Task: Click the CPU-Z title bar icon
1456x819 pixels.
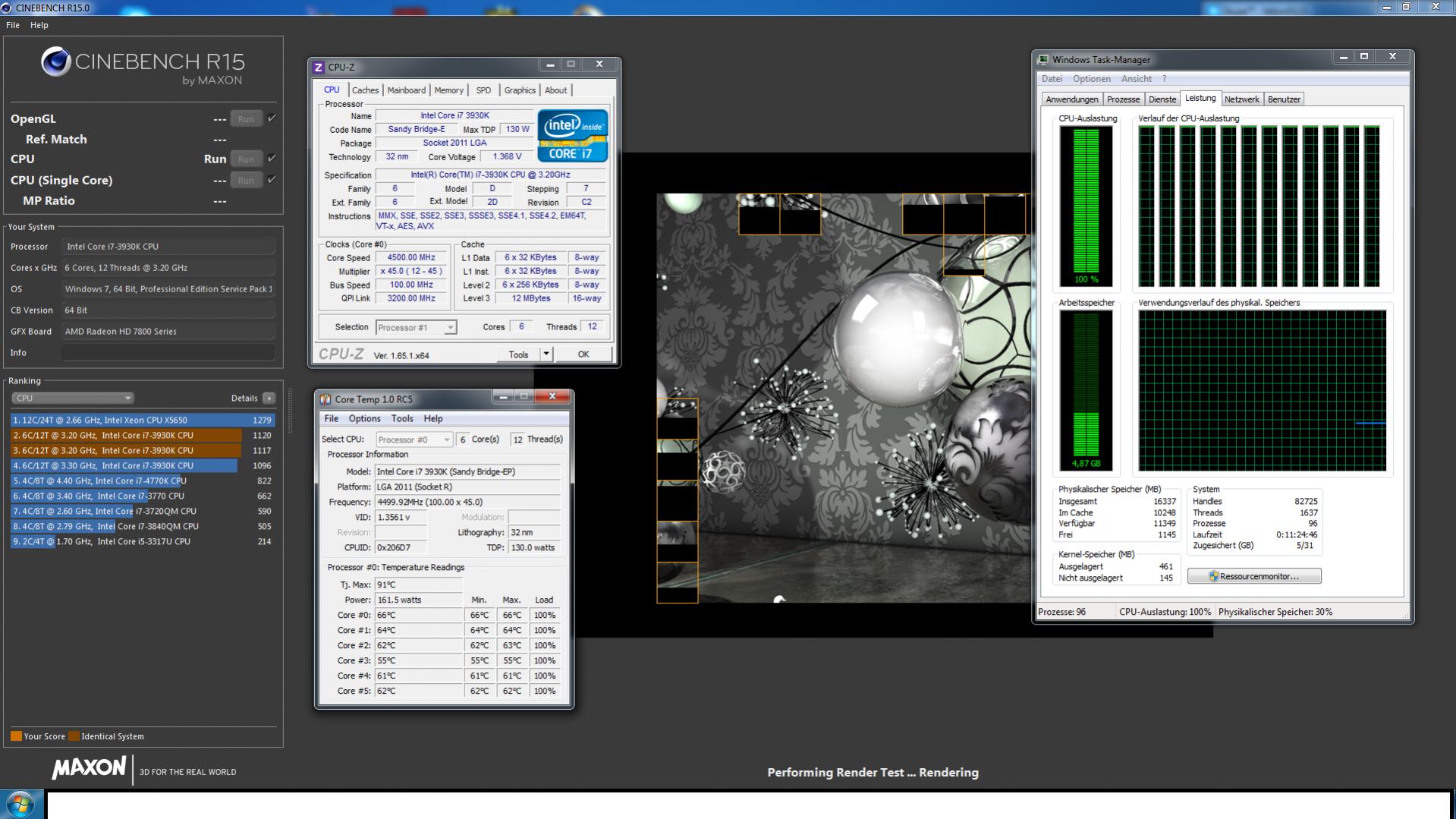Action: click(319, 68)
